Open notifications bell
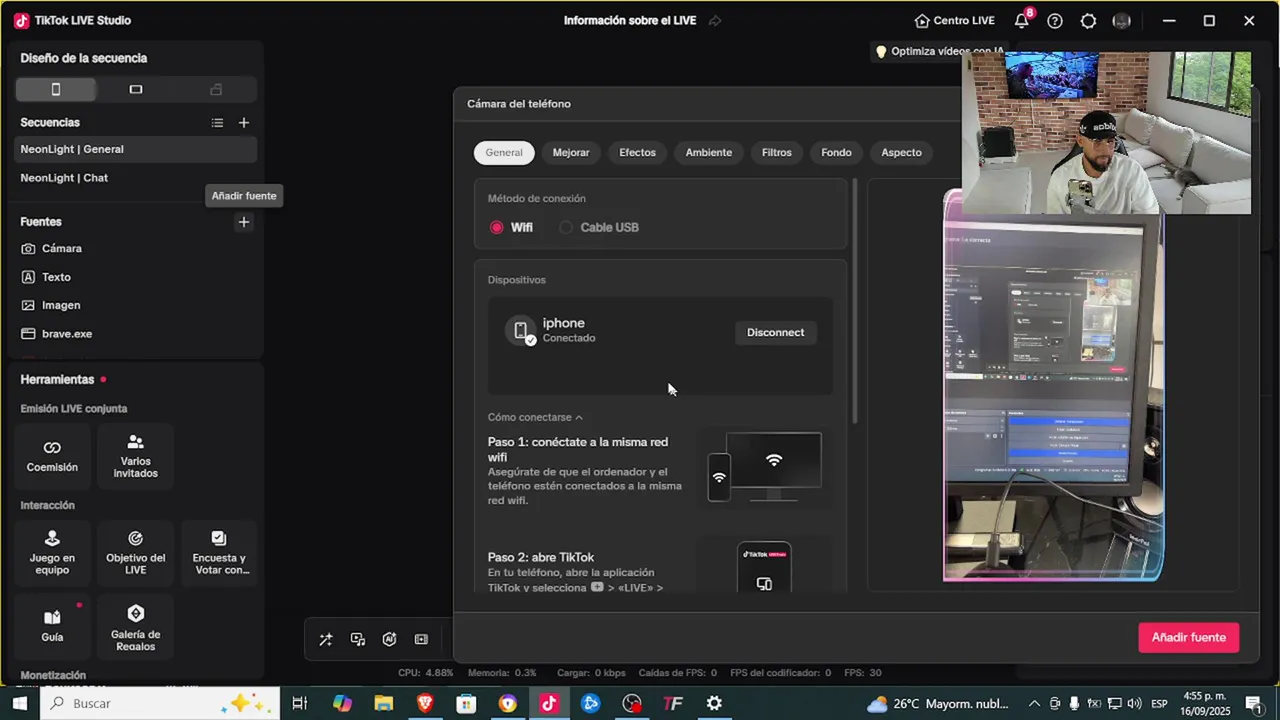Screen dimensions: 1280x720 click(1022, 21)
